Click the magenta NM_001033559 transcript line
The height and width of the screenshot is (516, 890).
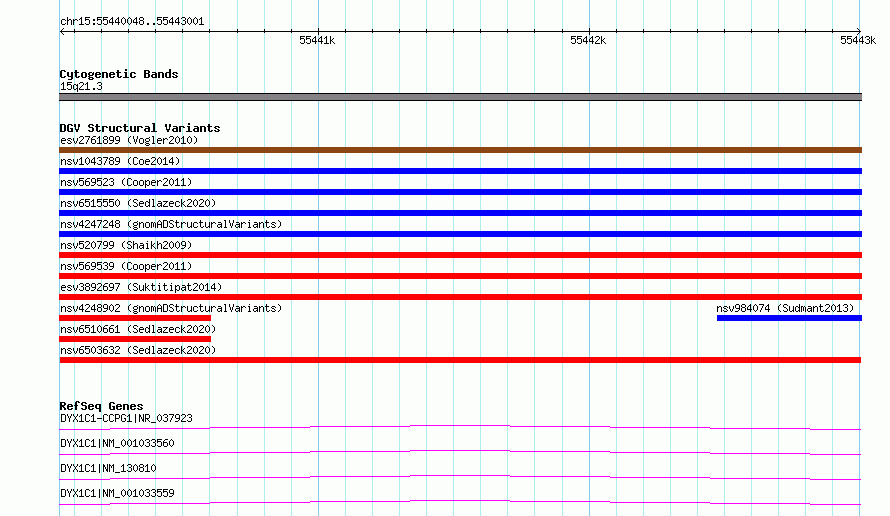point(460,502)
